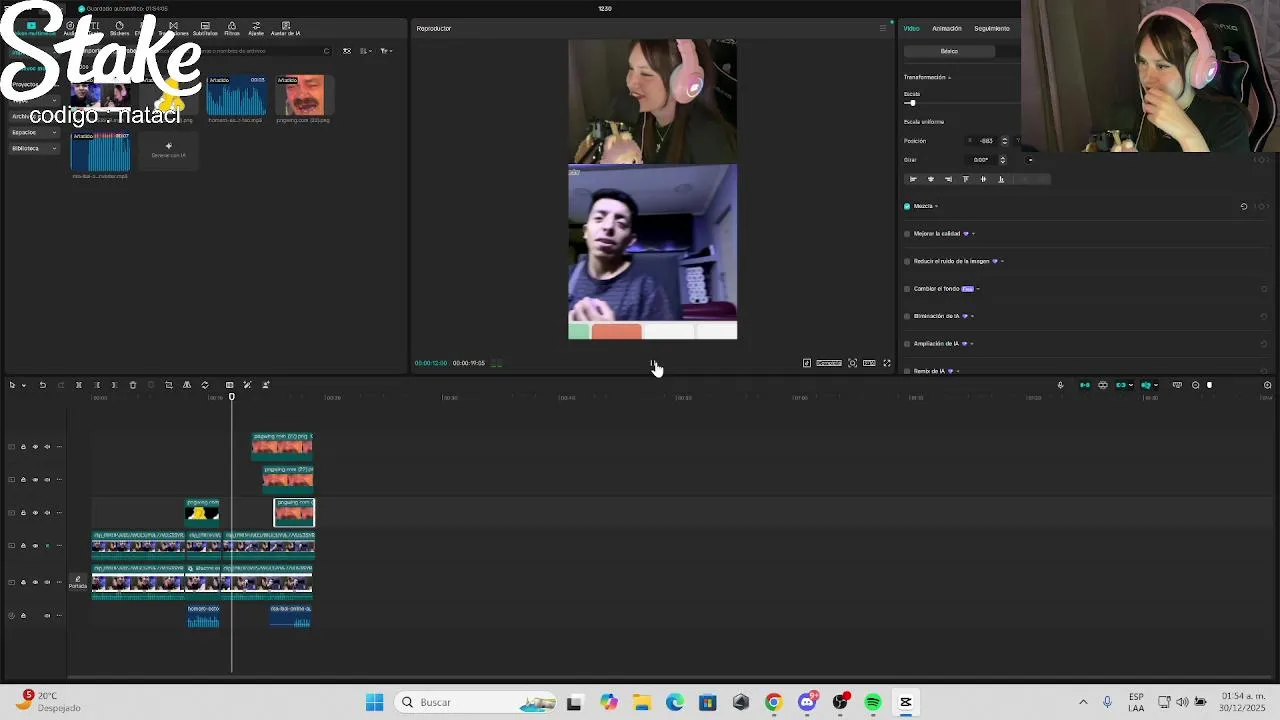
Task: Toggle the main track magnet icon
Action: (x=1085, y=385)
